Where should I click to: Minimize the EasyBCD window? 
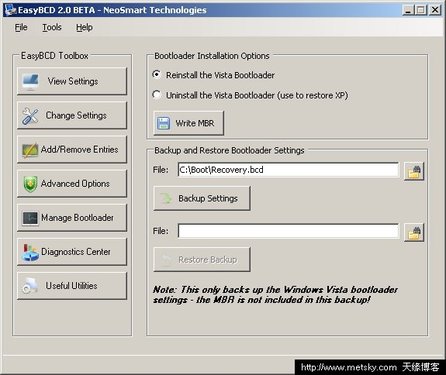408,10
